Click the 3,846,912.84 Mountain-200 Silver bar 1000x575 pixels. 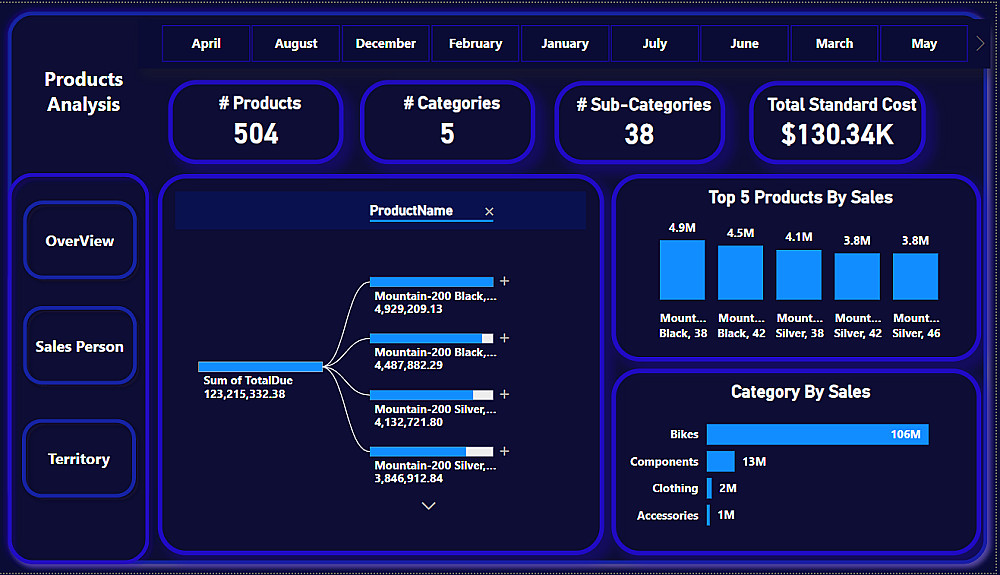(432, 451)
